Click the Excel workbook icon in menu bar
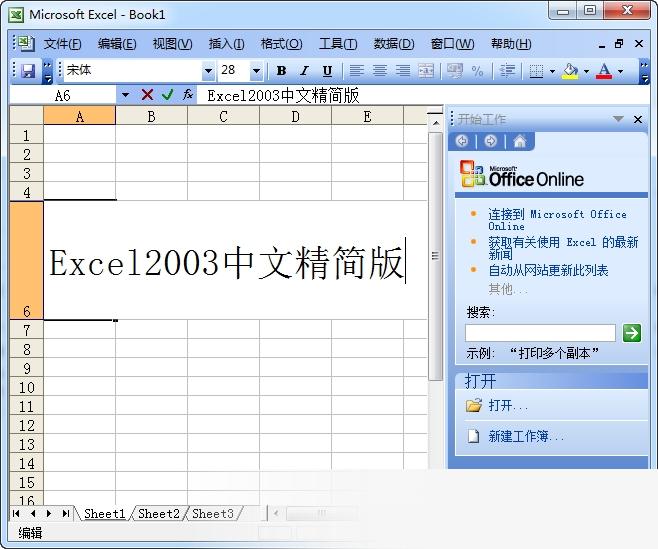The image size is (658, 549). coord(25,44)
